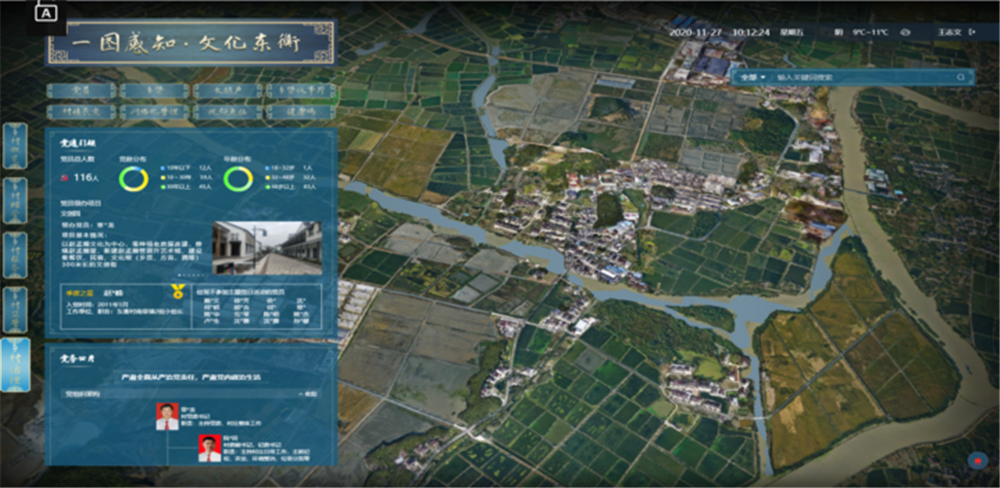The height and width of the screenshot is (488, 1000).
Task: Click the temperature 9℃~11℃
Action: point(870,32)
